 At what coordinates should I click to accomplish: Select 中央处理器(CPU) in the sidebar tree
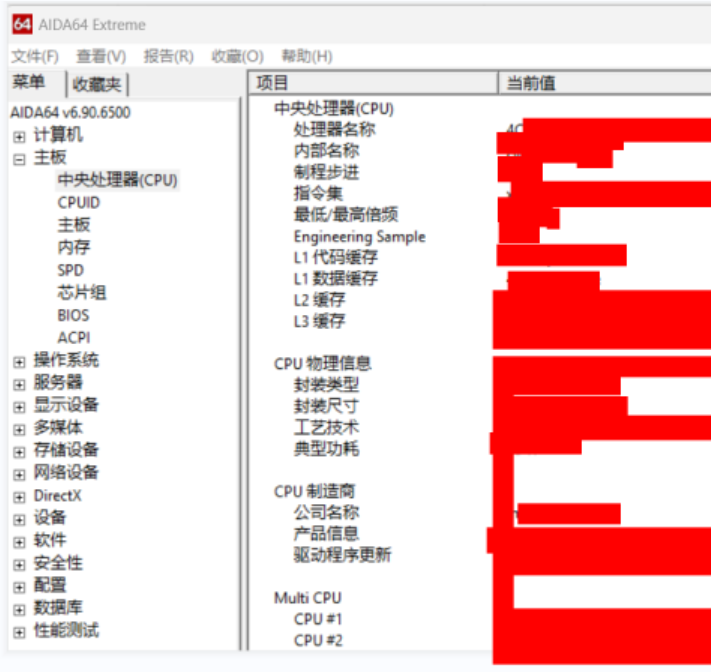click(117, 180)
